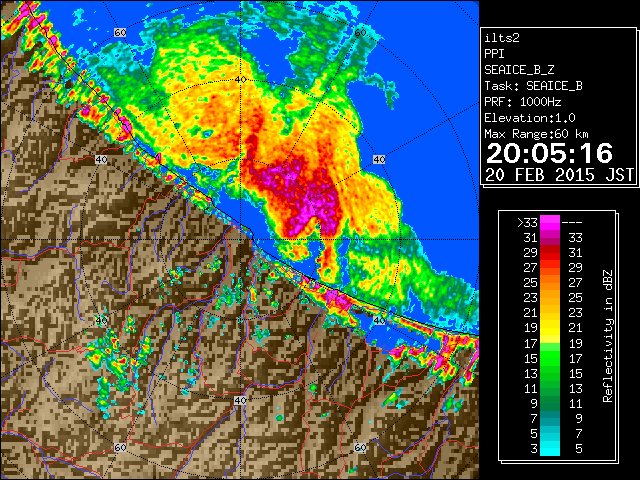640x480 pixels.
Task: Click the lowest legend value "3"
Action: pos(534,449)
